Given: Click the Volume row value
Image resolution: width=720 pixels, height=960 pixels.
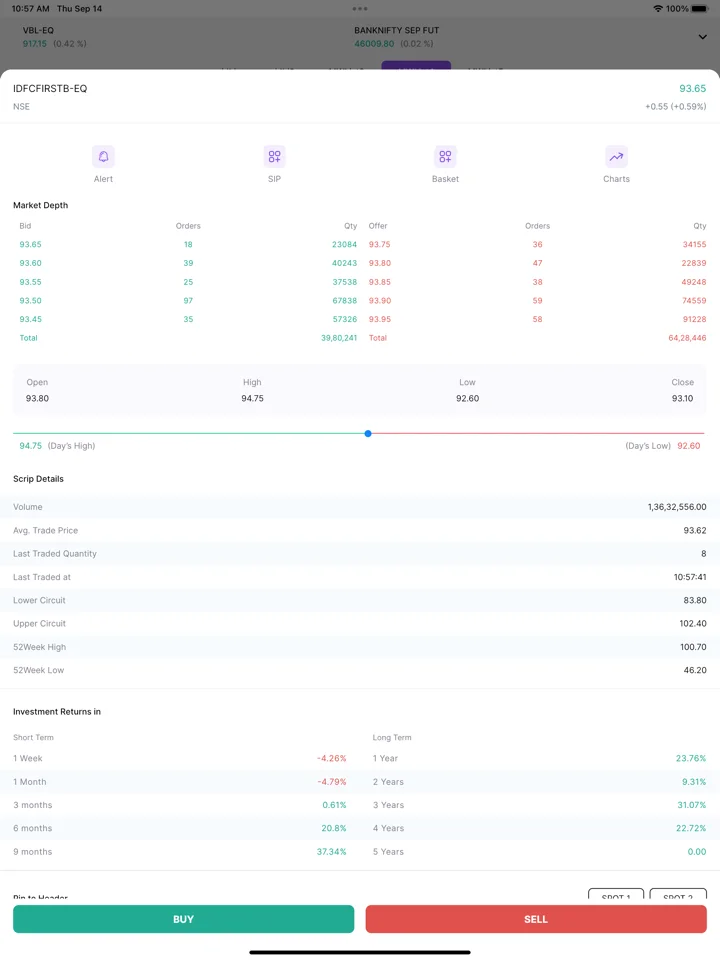Looking at the screenshot, I should coord(677,507).
